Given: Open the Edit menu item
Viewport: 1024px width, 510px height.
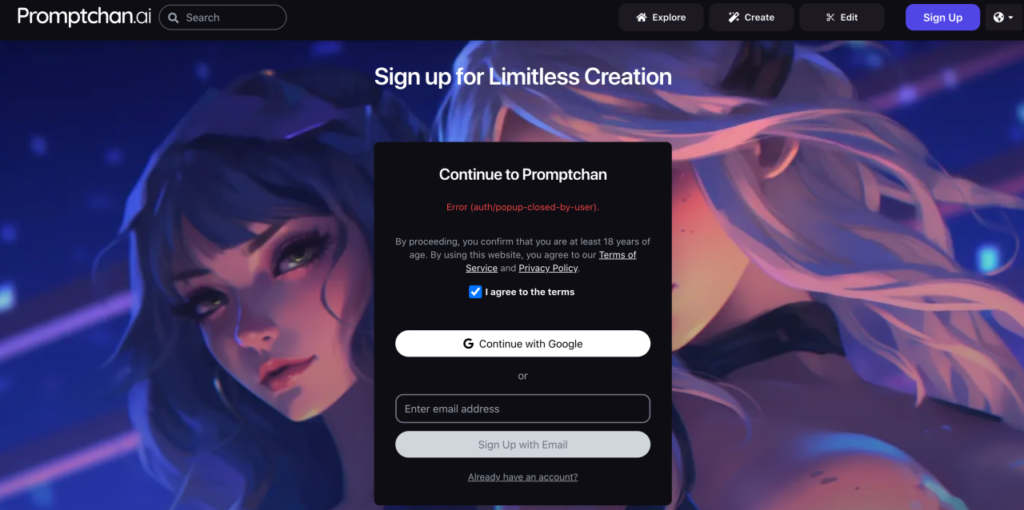Looking at the screenshot, I should pyautogui.click(x=842, y=18).
